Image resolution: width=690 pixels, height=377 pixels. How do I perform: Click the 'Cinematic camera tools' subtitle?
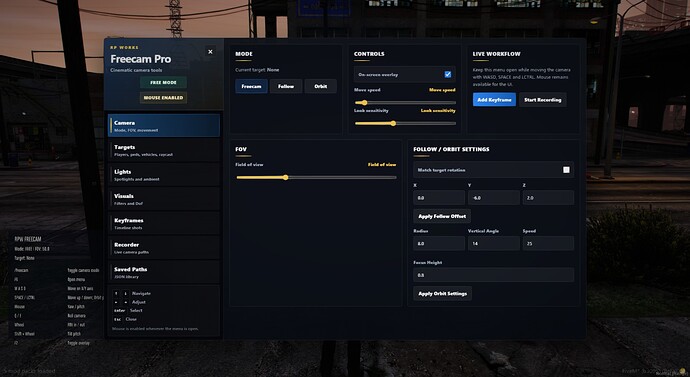point(136,70)
